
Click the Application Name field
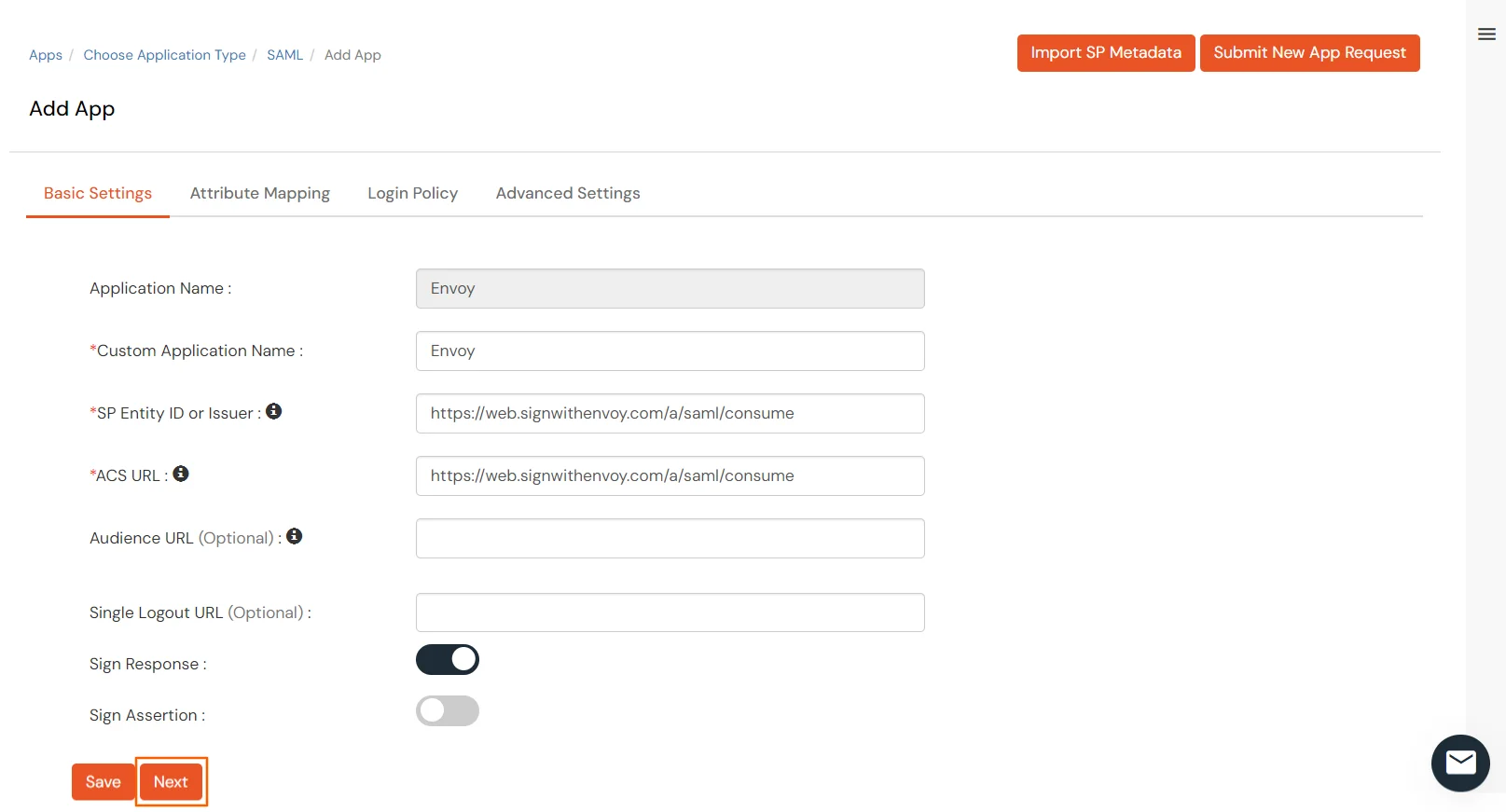point(670,289)
